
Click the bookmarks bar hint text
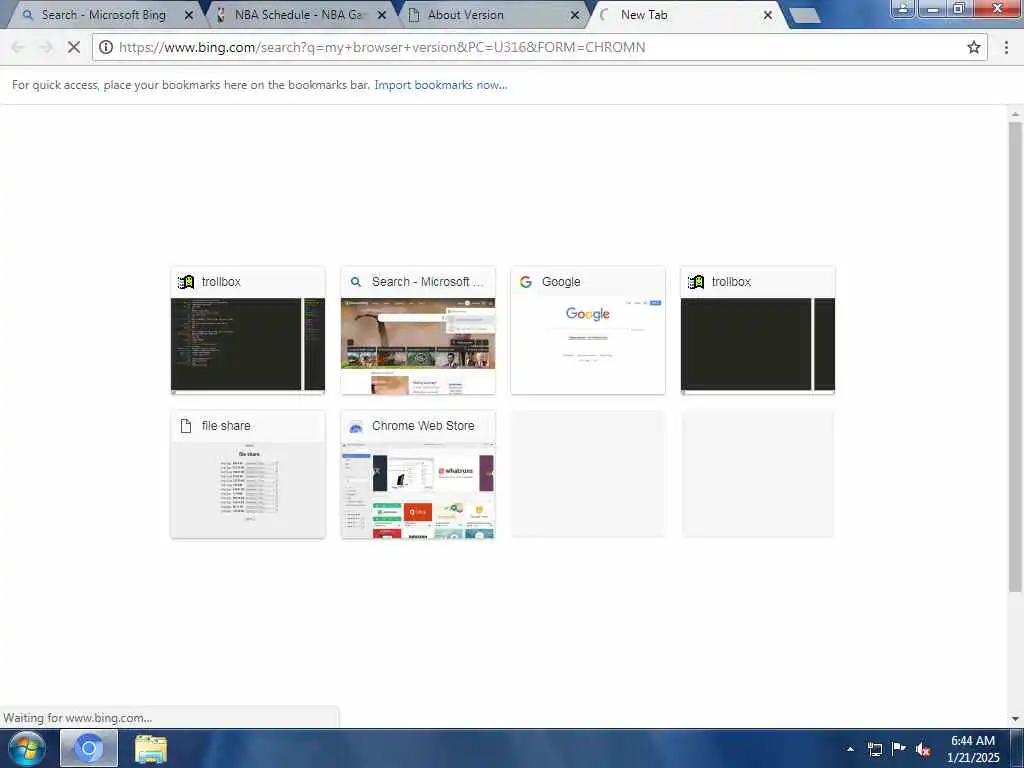pos(191,85)
